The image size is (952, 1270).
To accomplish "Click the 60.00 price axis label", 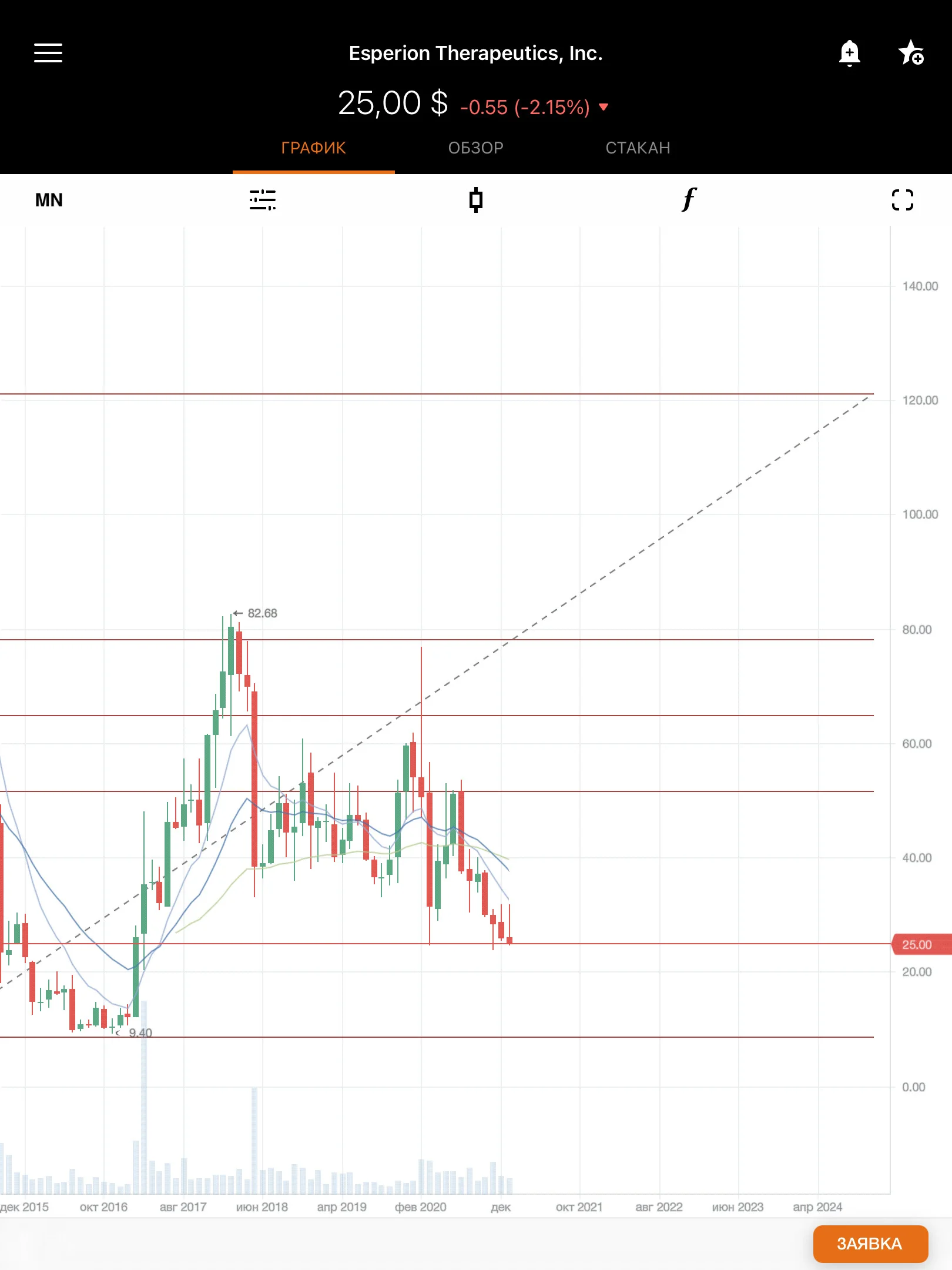I will [x=917, y=744].
